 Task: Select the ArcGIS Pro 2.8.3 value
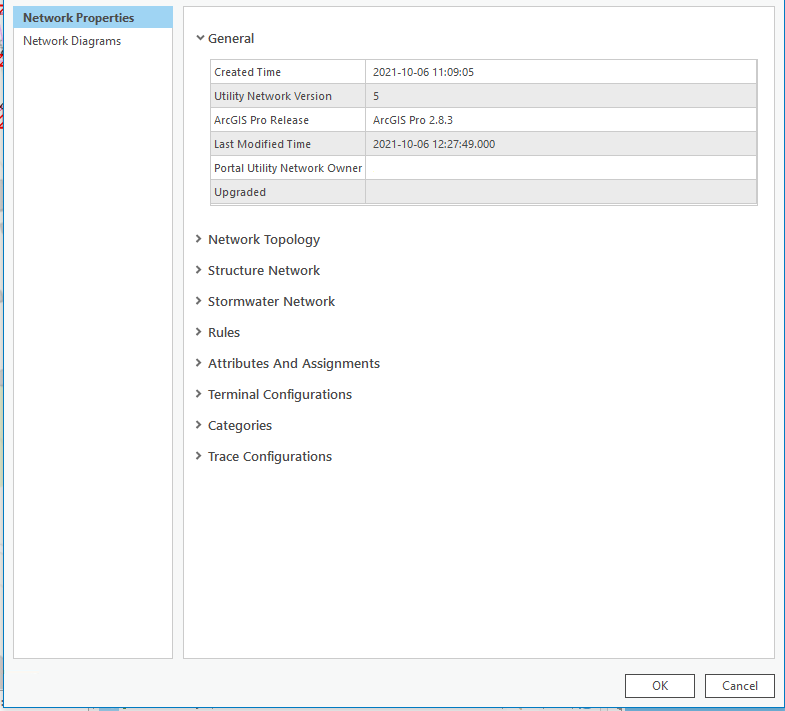click(413, 120)
